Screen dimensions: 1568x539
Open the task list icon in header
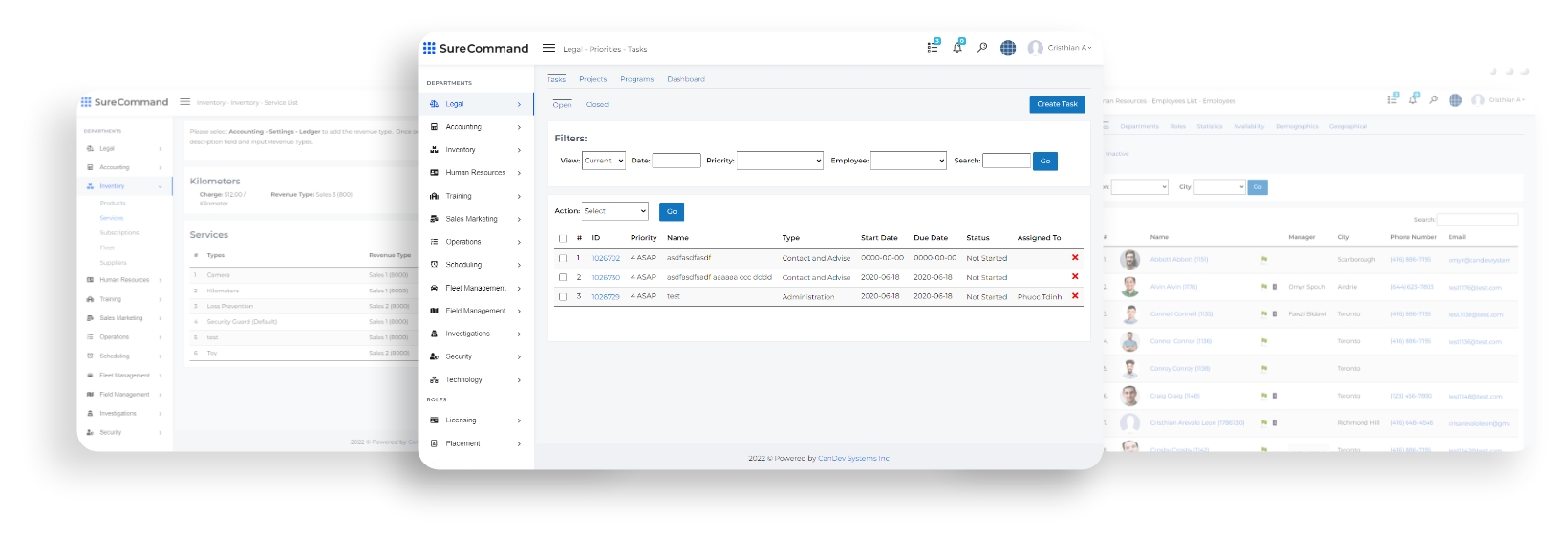pos(933,48)
